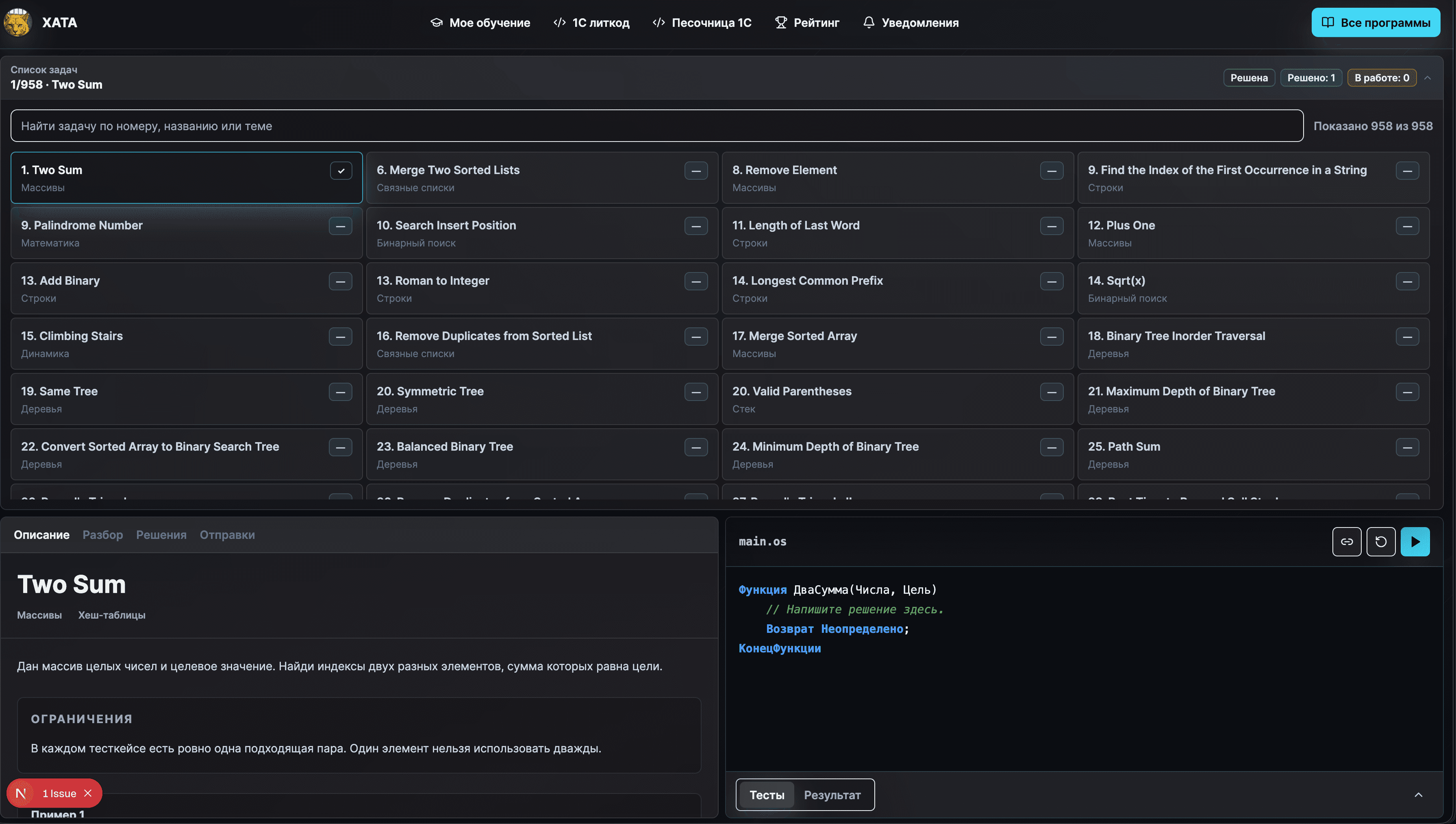Select the Тесты tab
Screen dimensions: 1456x824
(x=767, y=795)
